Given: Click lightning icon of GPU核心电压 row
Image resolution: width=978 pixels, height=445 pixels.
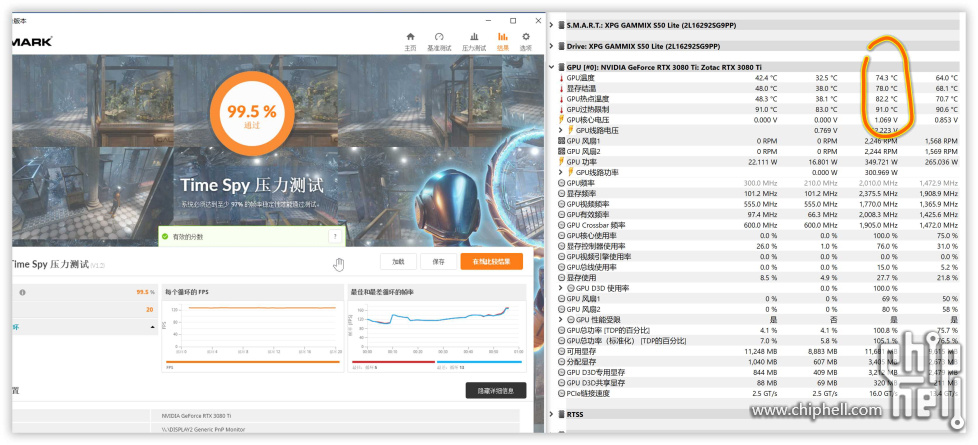Looking at the screenshot, I should (x=561, y=120).
